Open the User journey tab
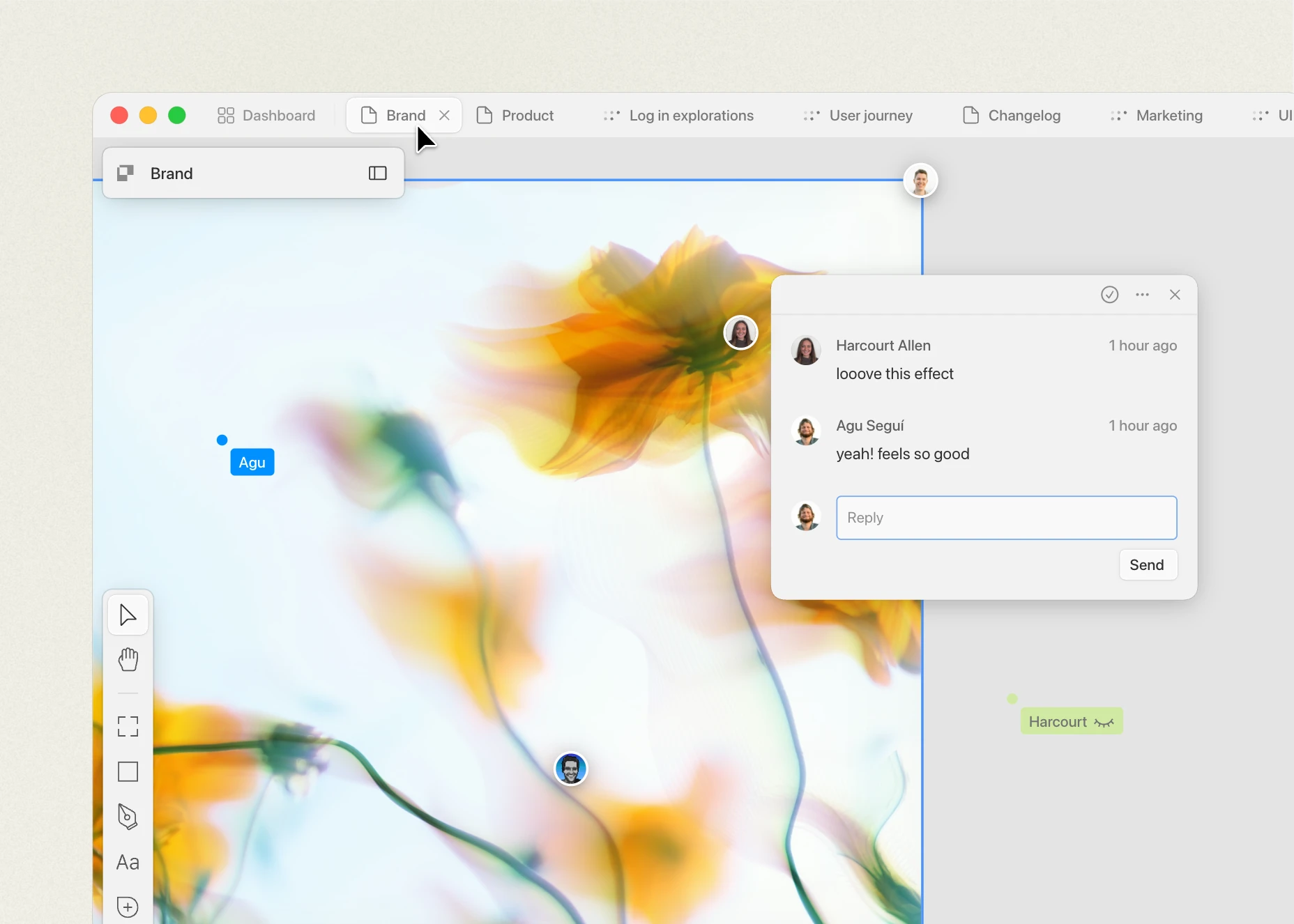This screenshot has width=1294, height=924. tap(858, 115)
